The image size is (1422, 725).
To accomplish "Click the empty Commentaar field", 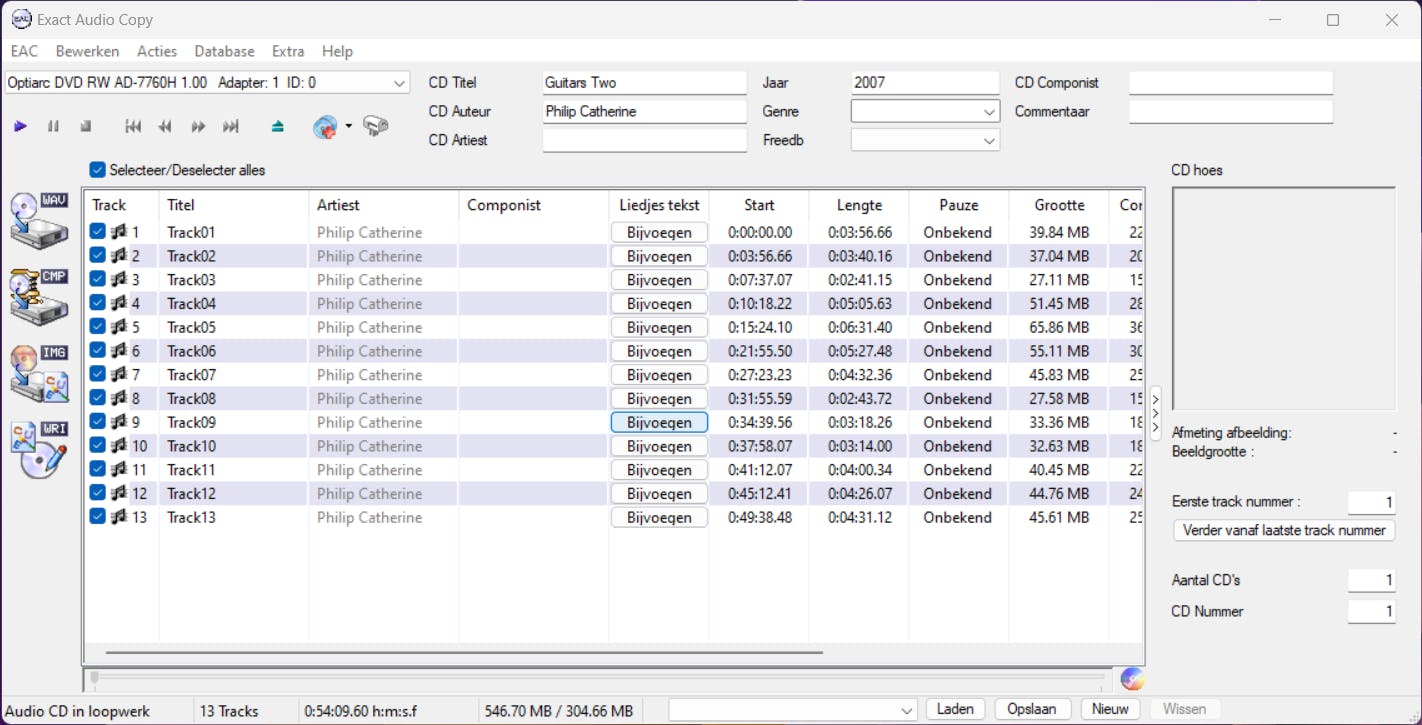I will click(x=1231, y=112).
